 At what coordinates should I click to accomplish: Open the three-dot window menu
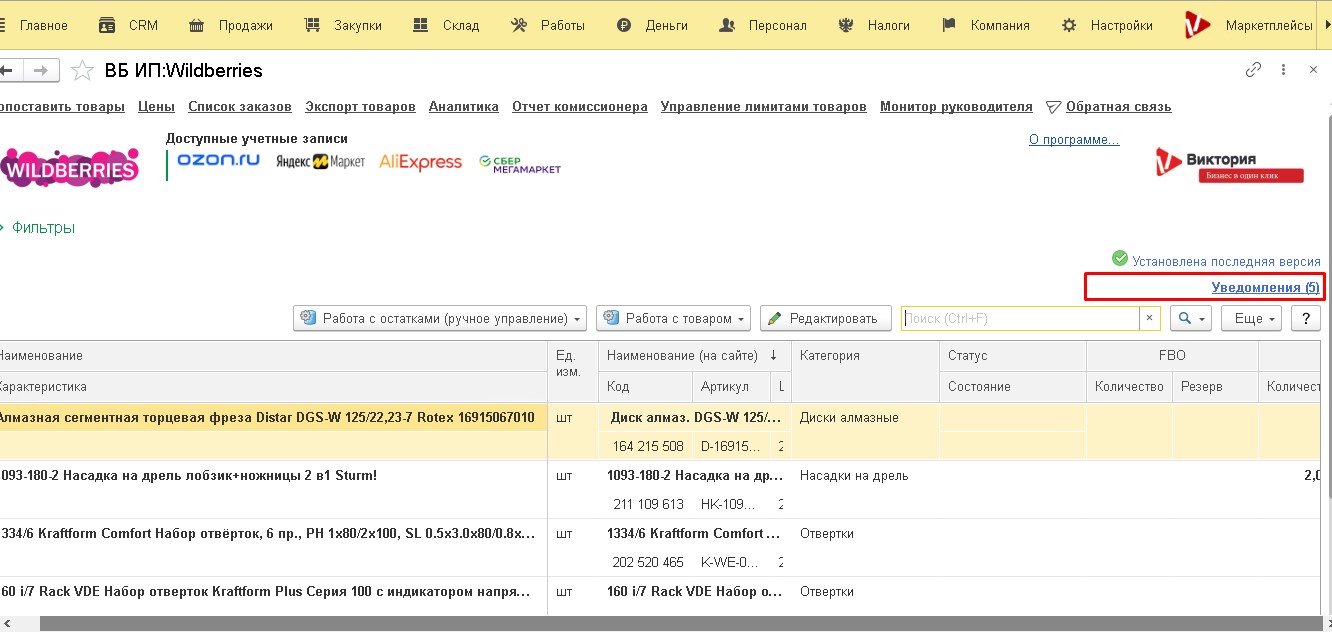point(1284,70)
